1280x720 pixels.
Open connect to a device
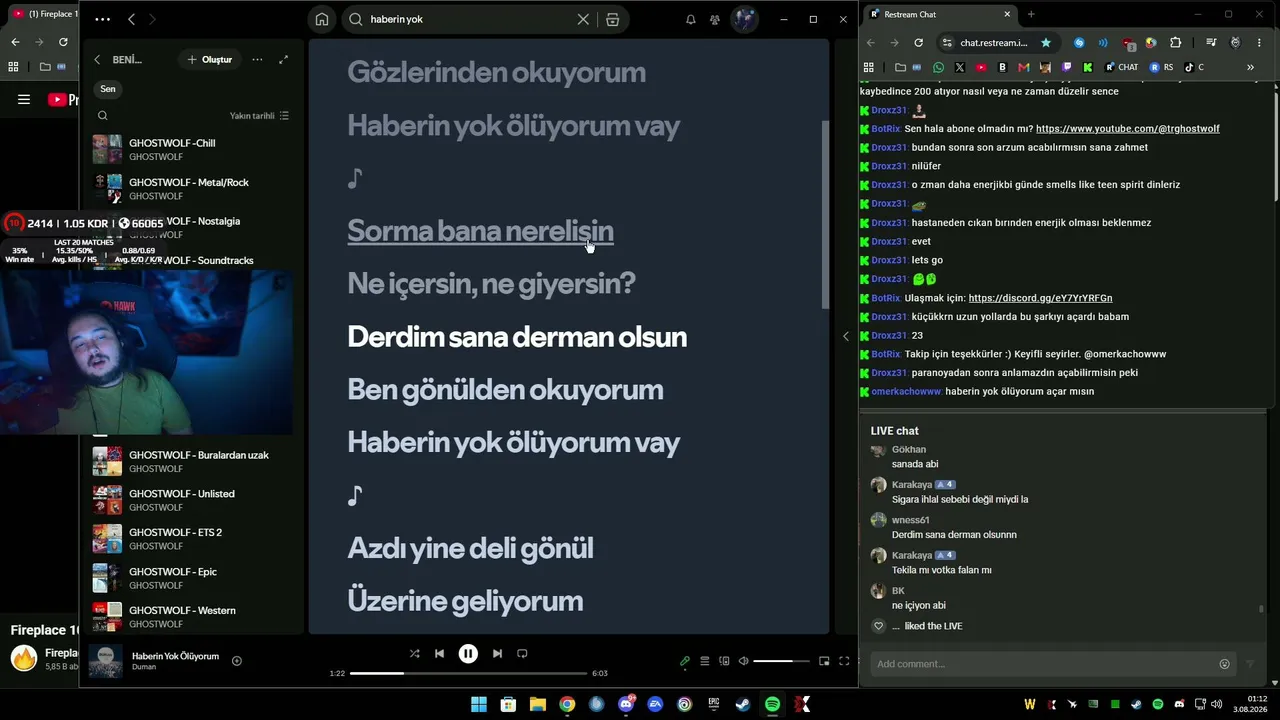pos(725,661)
